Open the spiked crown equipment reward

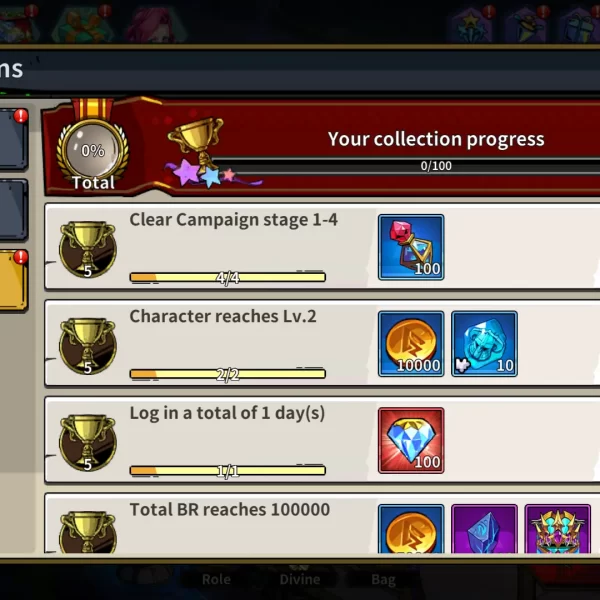[x=558, y=529]
